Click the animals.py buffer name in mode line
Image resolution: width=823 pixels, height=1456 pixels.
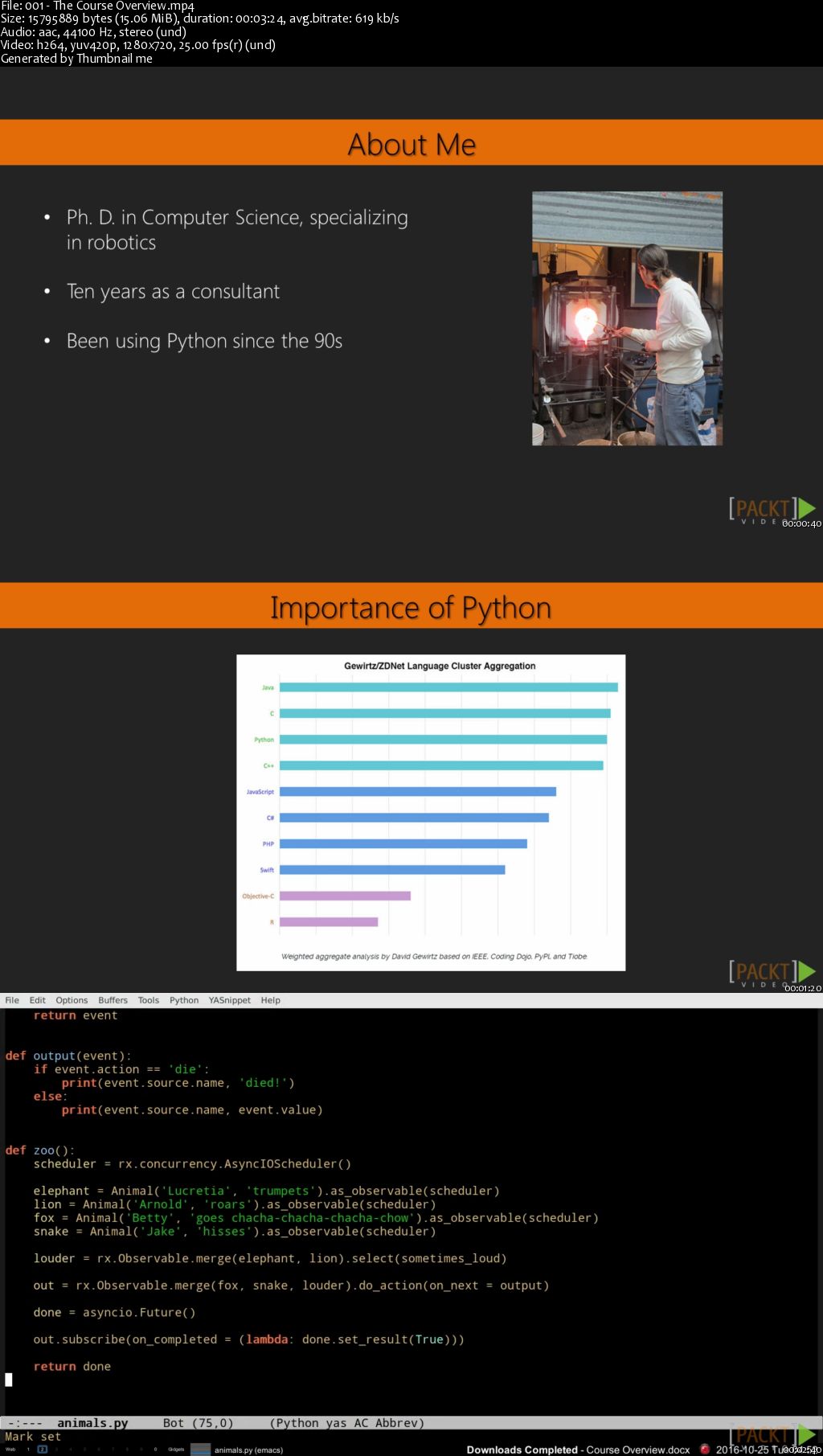pos(92,1423)
